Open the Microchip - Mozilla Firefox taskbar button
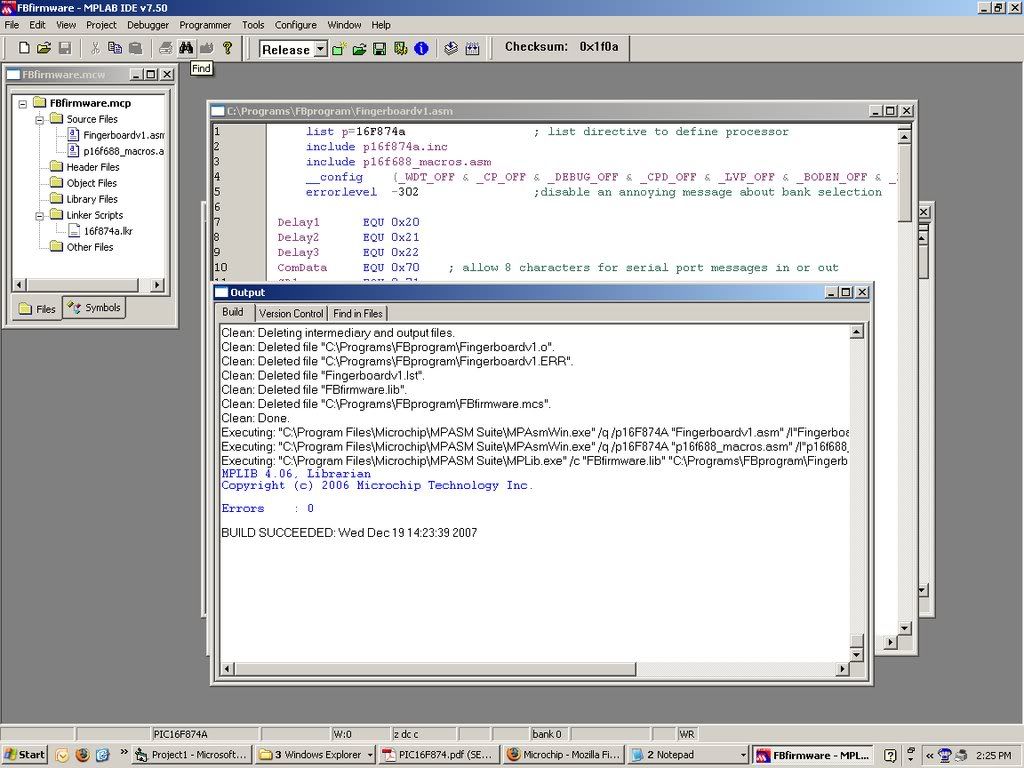This screenshot has height=768, width=1024. click(564, 755)
